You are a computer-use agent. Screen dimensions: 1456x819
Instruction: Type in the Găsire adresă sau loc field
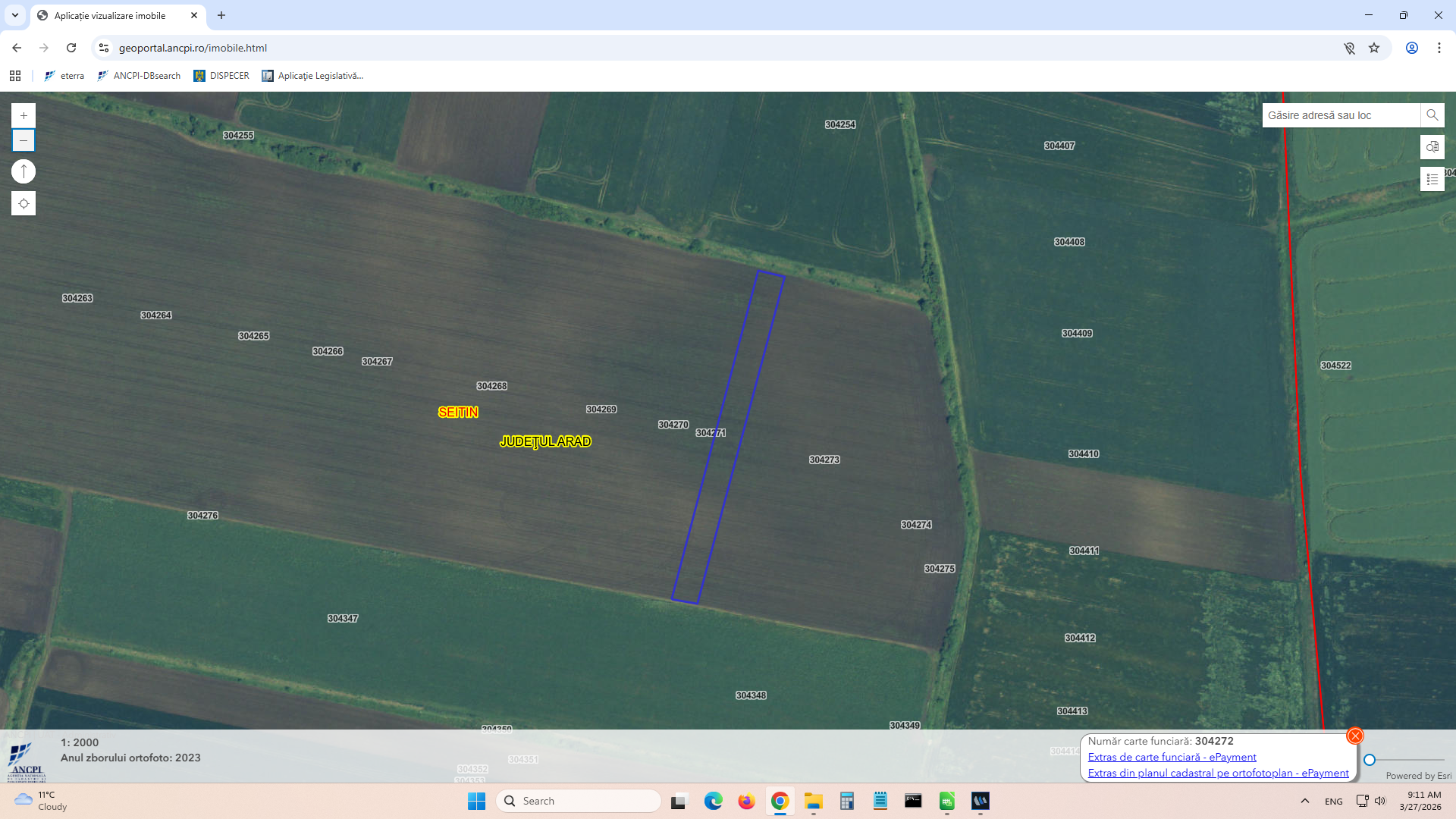click(1339, 115)
